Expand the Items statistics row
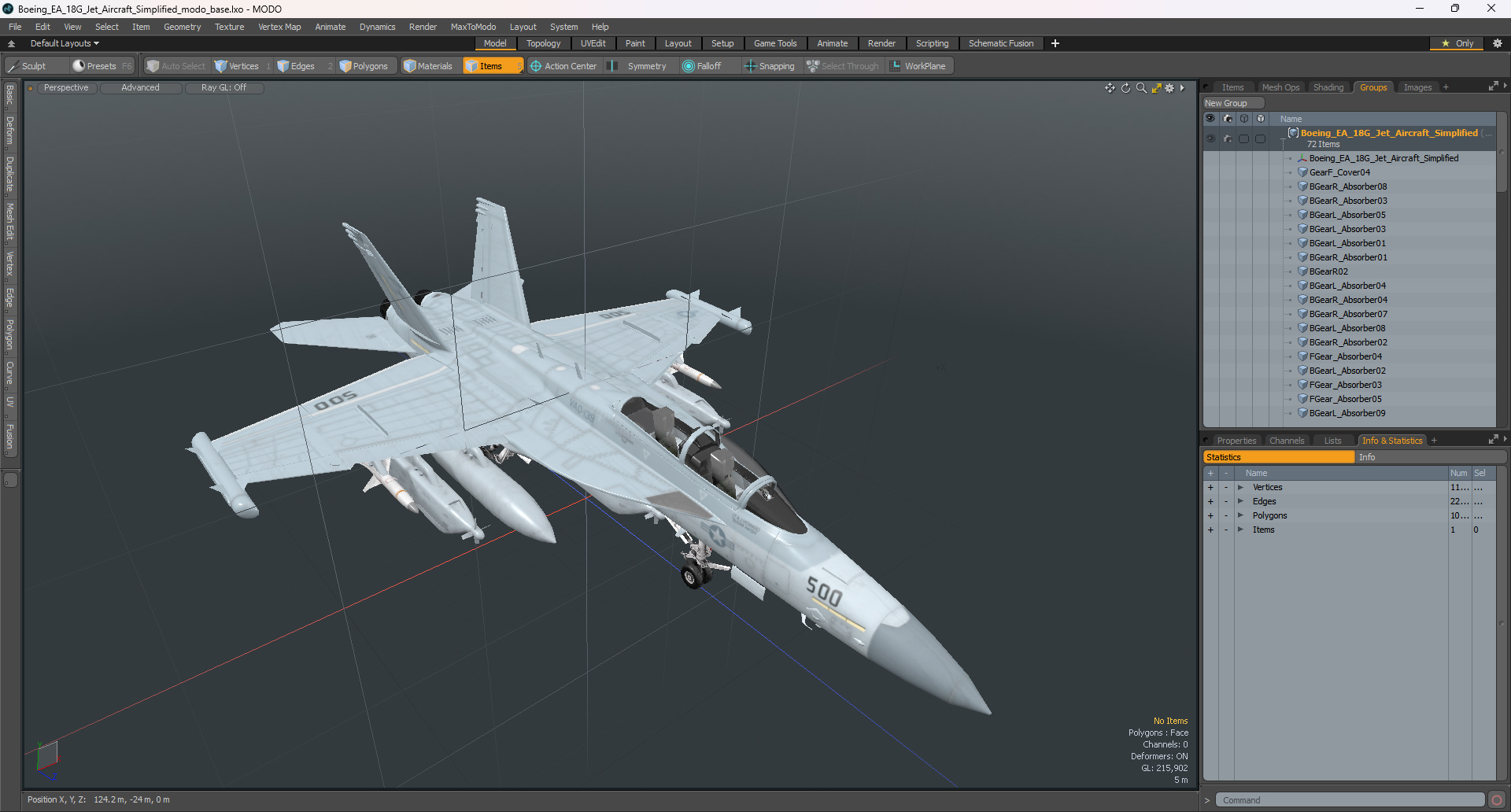This screenshot has width=1511, height=812. 1240,530
